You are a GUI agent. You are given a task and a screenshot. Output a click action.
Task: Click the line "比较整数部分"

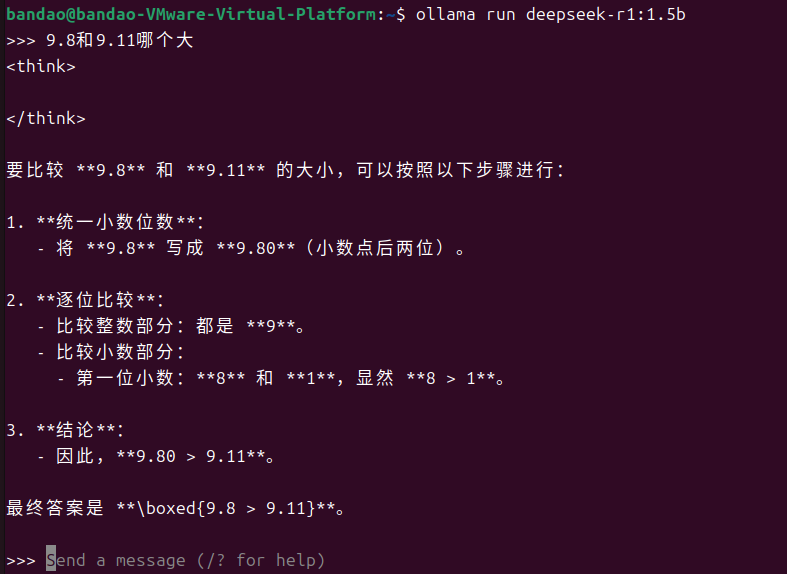click(180, 326)
